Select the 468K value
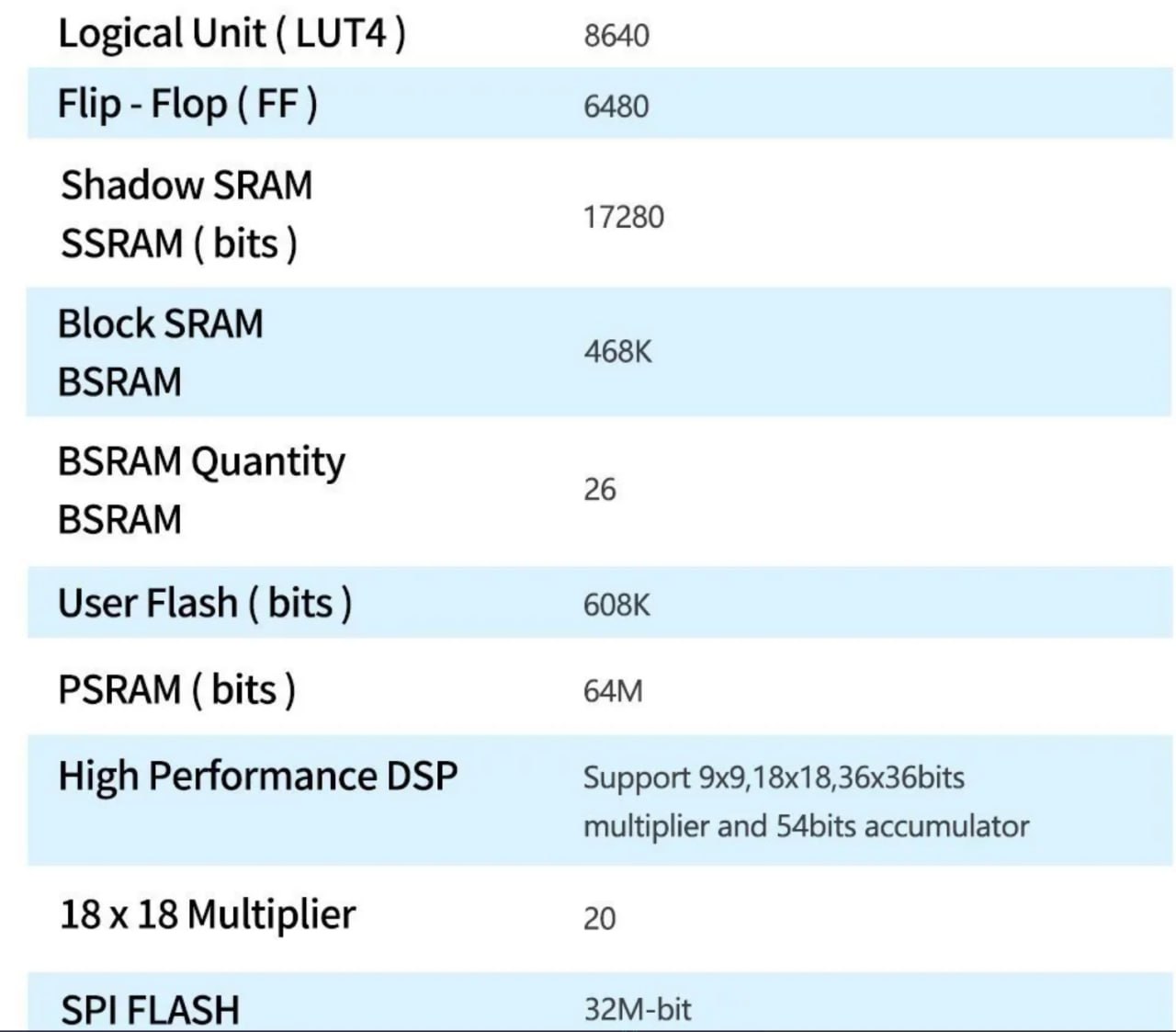Image resolution: width=1176 pixels, height=1032 pixels. pos(617,352)
